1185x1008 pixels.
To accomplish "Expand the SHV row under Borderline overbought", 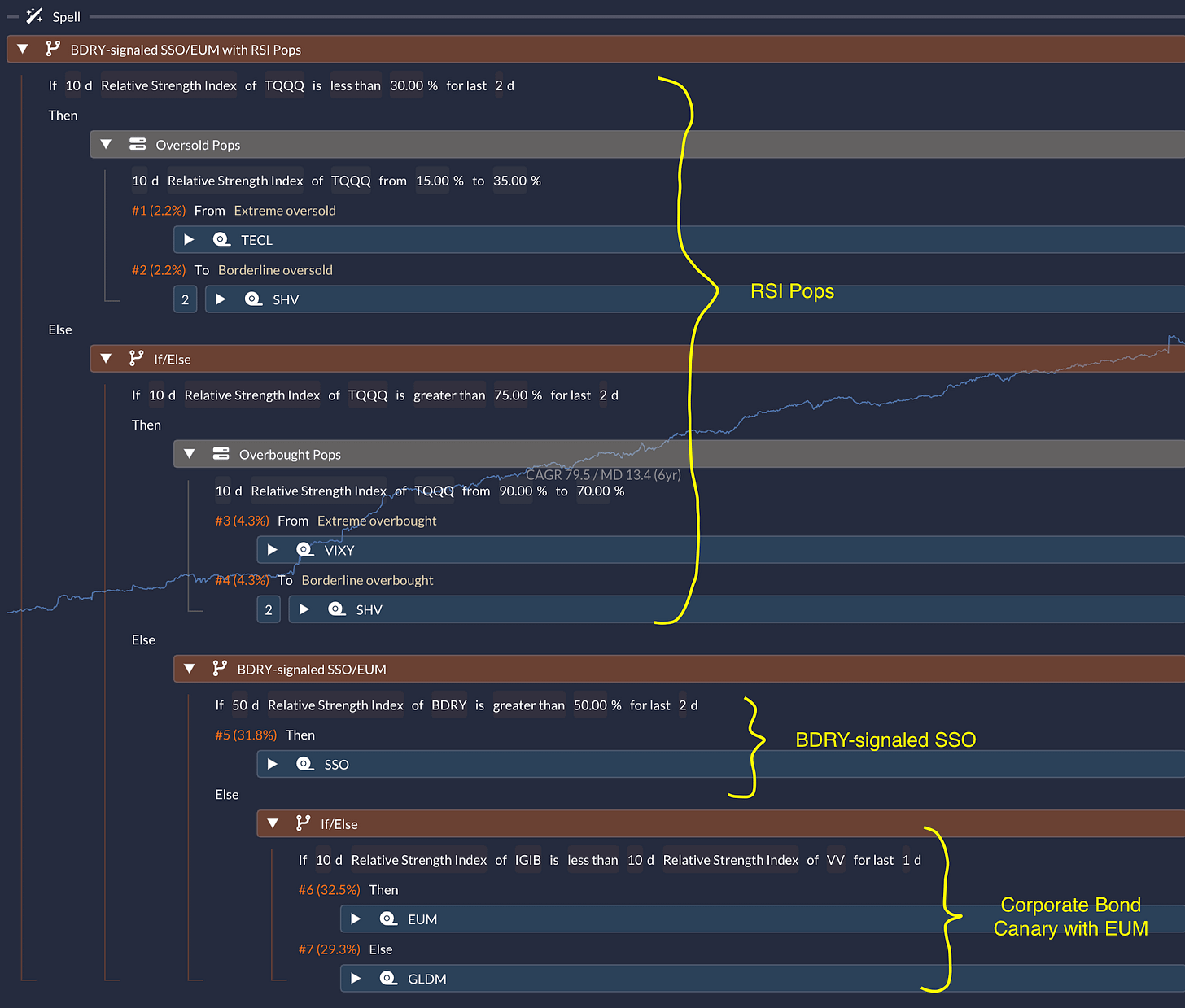I will pyautogui.click(x=304, y=609).
